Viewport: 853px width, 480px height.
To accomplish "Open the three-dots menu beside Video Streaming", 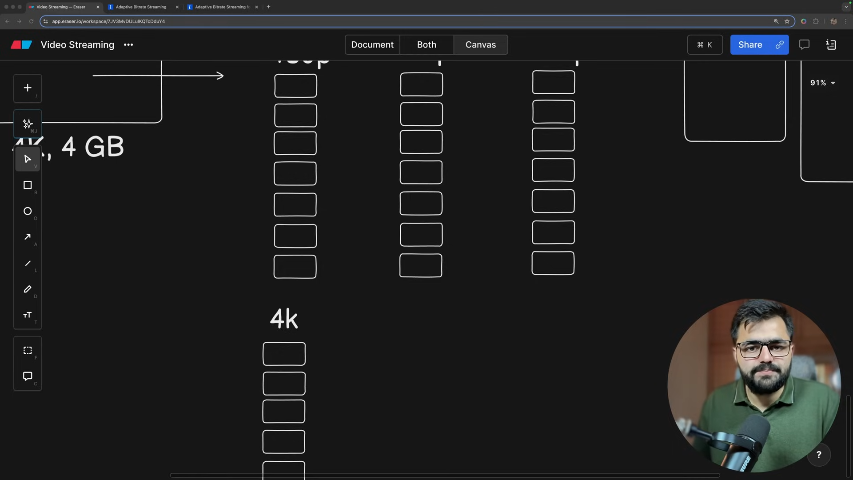I will pyautogui.click(x=128, y=45).
